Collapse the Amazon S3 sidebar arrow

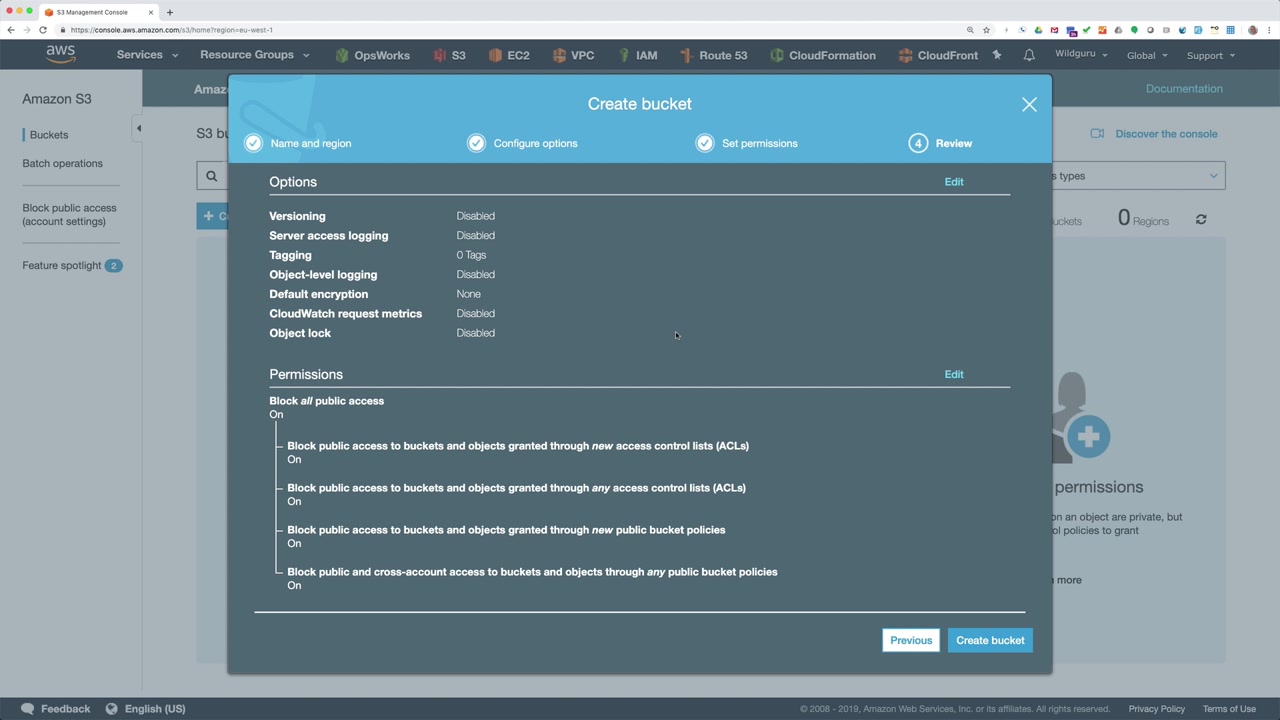138,128
